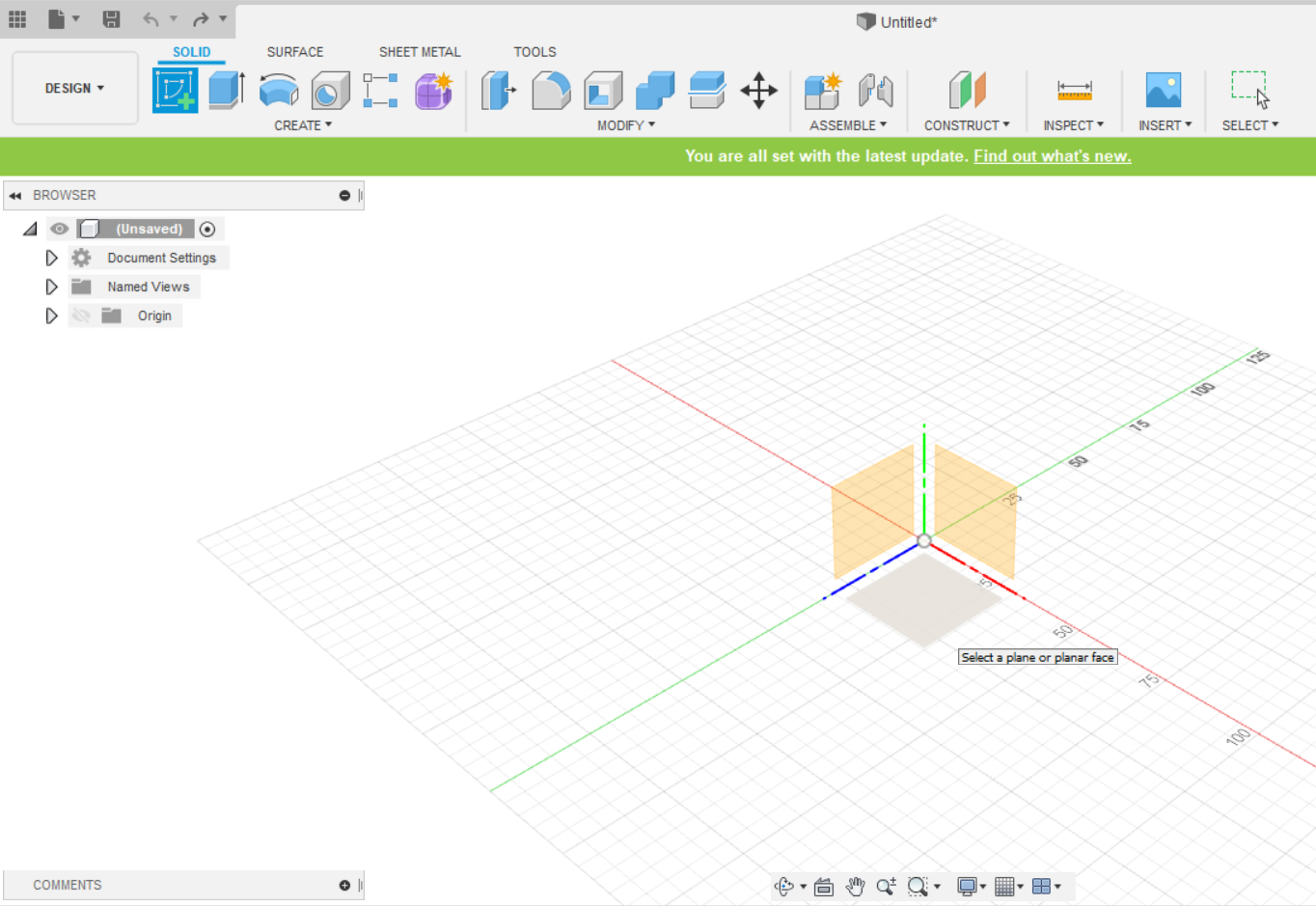This screenshot has width=1316, height=906.
Task: Open the Viewports layout icon
Action: 1042,887
